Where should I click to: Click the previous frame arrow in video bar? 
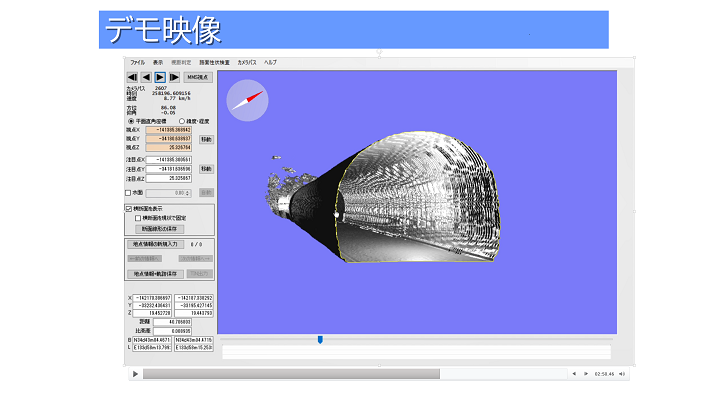(x=573, y=374)
